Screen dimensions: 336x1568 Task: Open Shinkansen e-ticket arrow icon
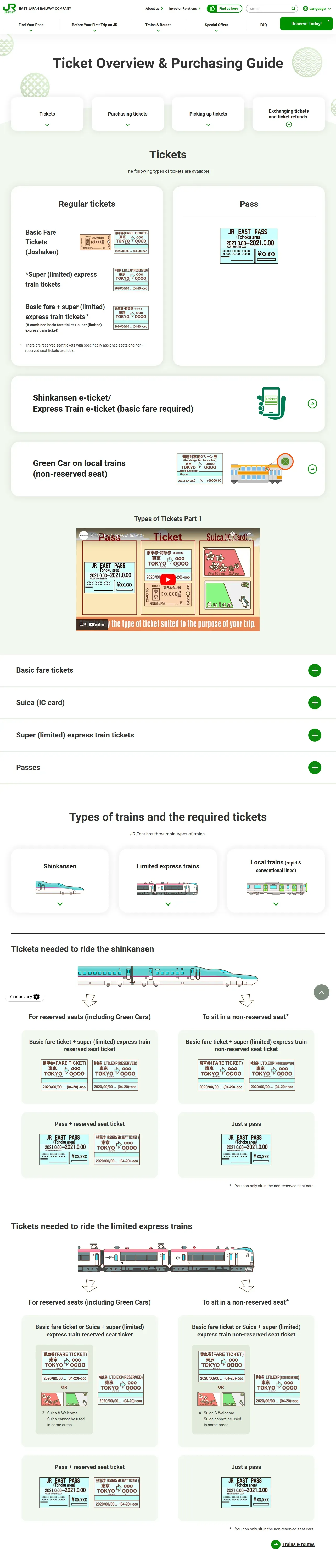(x=312, y=403)
